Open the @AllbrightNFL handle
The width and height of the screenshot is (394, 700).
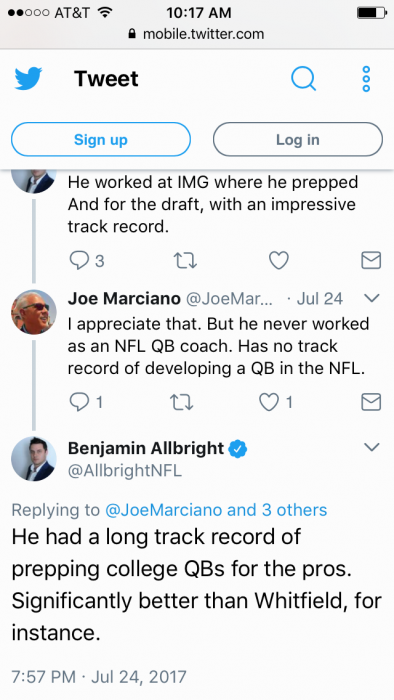click(124, 471)
